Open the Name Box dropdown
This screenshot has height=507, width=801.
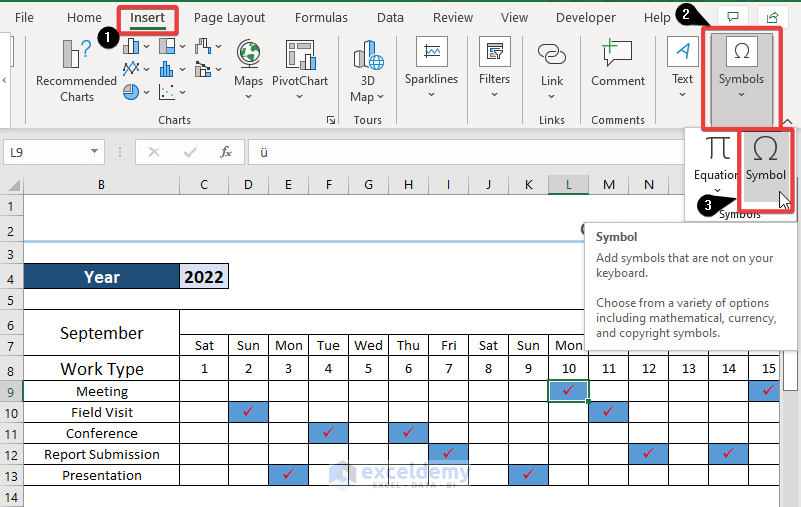point(94,151)
